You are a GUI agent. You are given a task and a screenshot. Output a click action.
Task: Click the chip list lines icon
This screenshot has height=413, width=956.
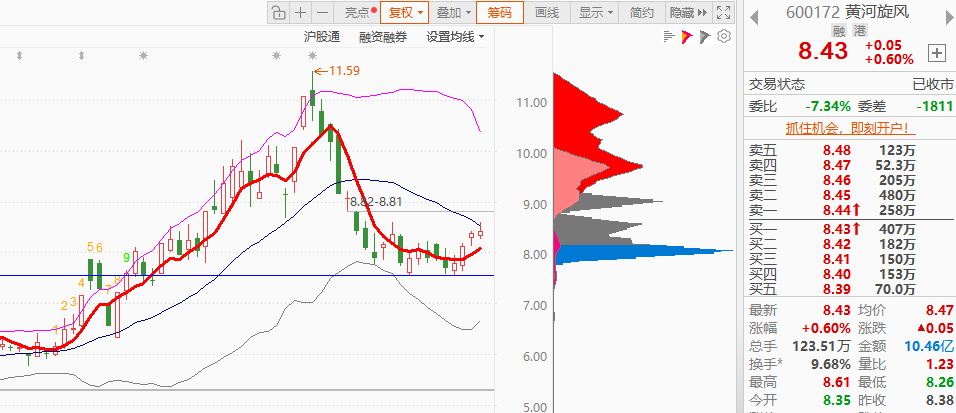[669, 37]
